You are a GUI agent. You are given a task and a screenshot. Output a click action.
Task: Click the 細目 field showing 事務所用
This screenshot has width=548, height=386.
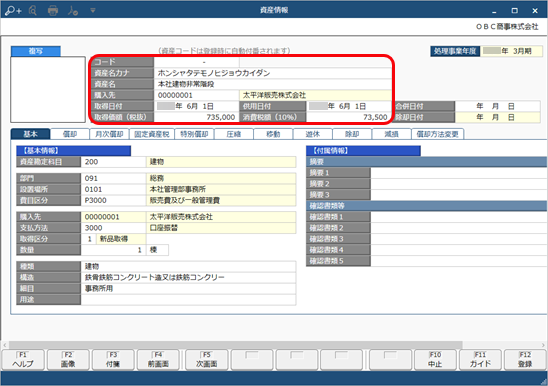188,288
